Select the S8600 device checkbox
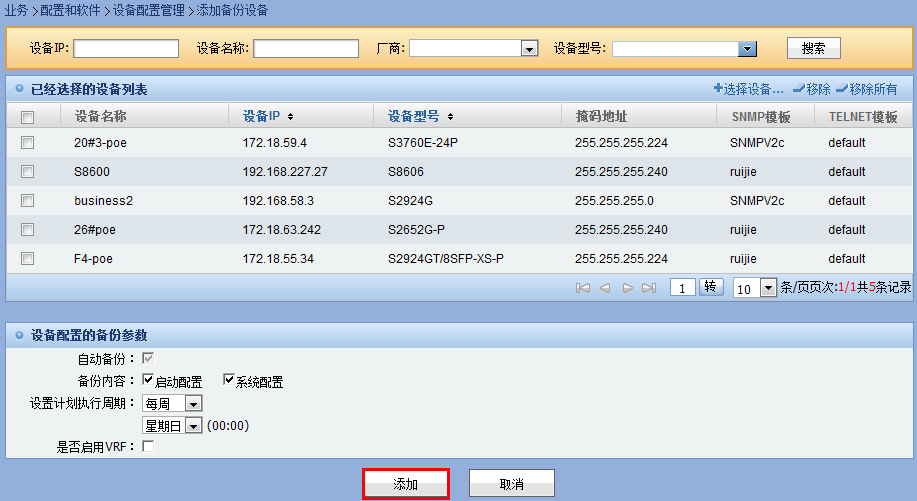917x501 pixels. pos(28,172)
